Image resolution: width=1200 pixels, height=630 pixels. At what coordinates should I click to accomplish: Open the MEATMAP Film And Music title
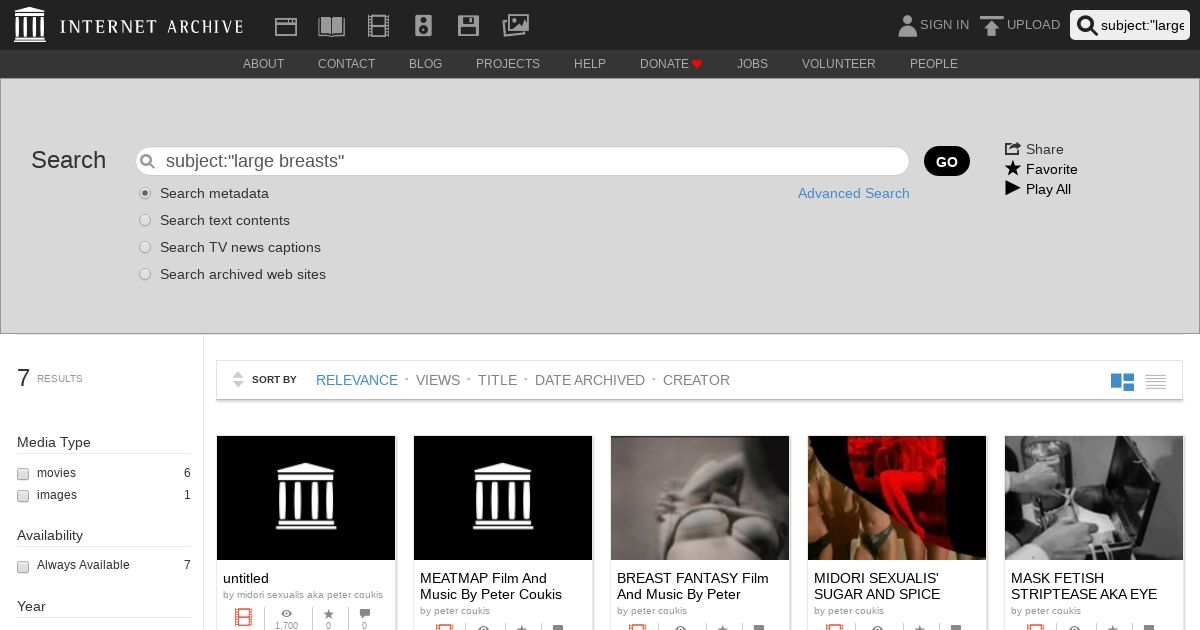tap(491, 586)
